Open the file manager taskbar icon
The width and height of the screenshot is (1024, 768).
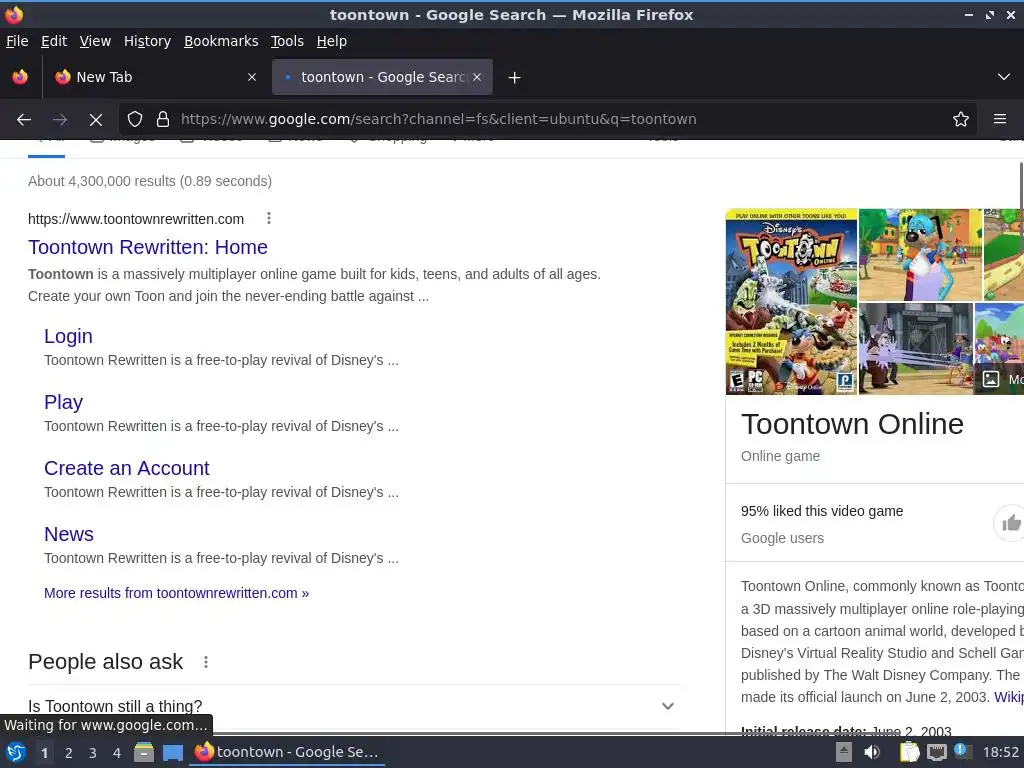pos(144,752)
